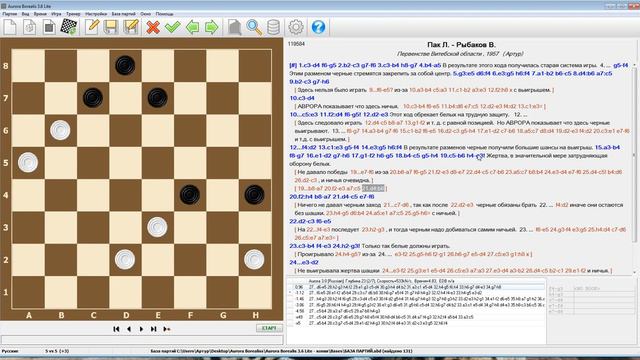Select the white piece on b6
This screenshot has height=360, width=640.
click(x=60, y=130)
